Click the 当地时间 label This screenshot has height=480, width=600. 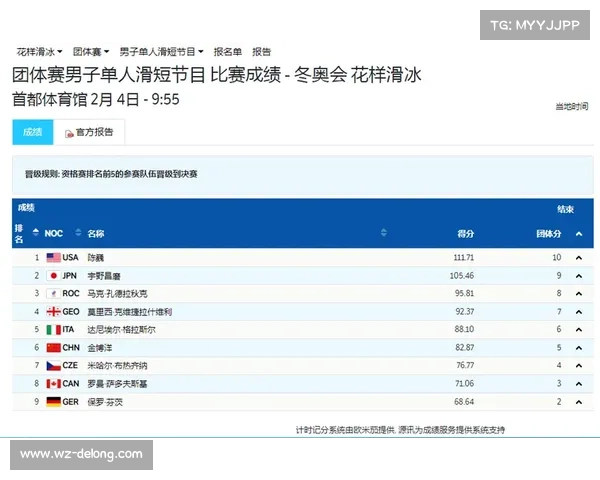[572, 106]
